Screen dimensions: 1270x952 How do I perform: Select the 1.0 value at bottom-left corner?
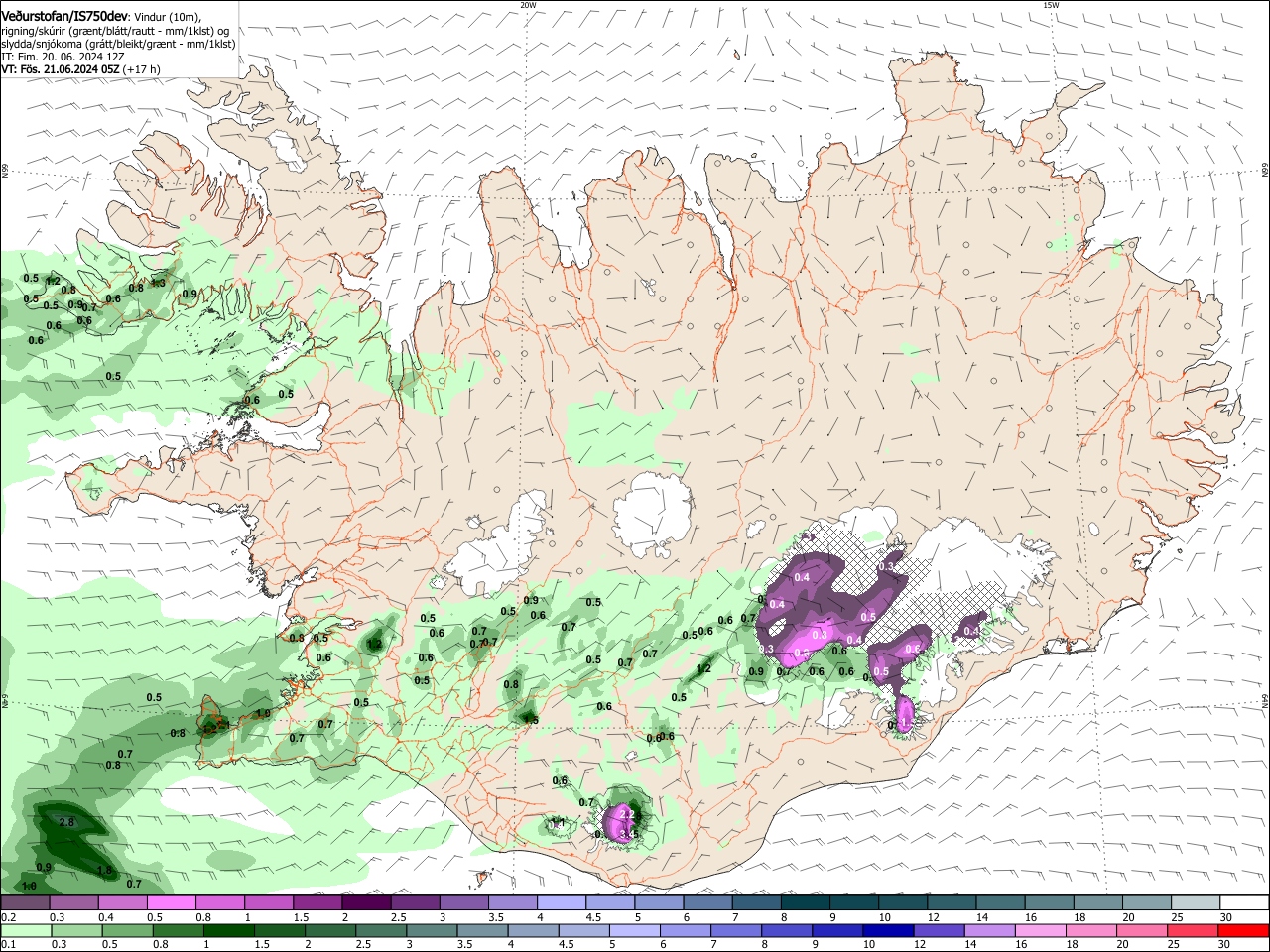29,886
